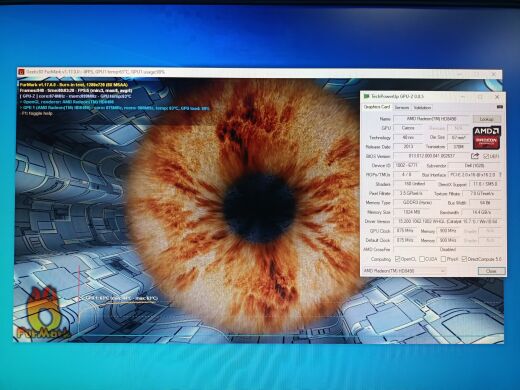The image size is (520, 390).
Task: Click the FurMark window title bar icon
Action: click(x=21, y=72)
